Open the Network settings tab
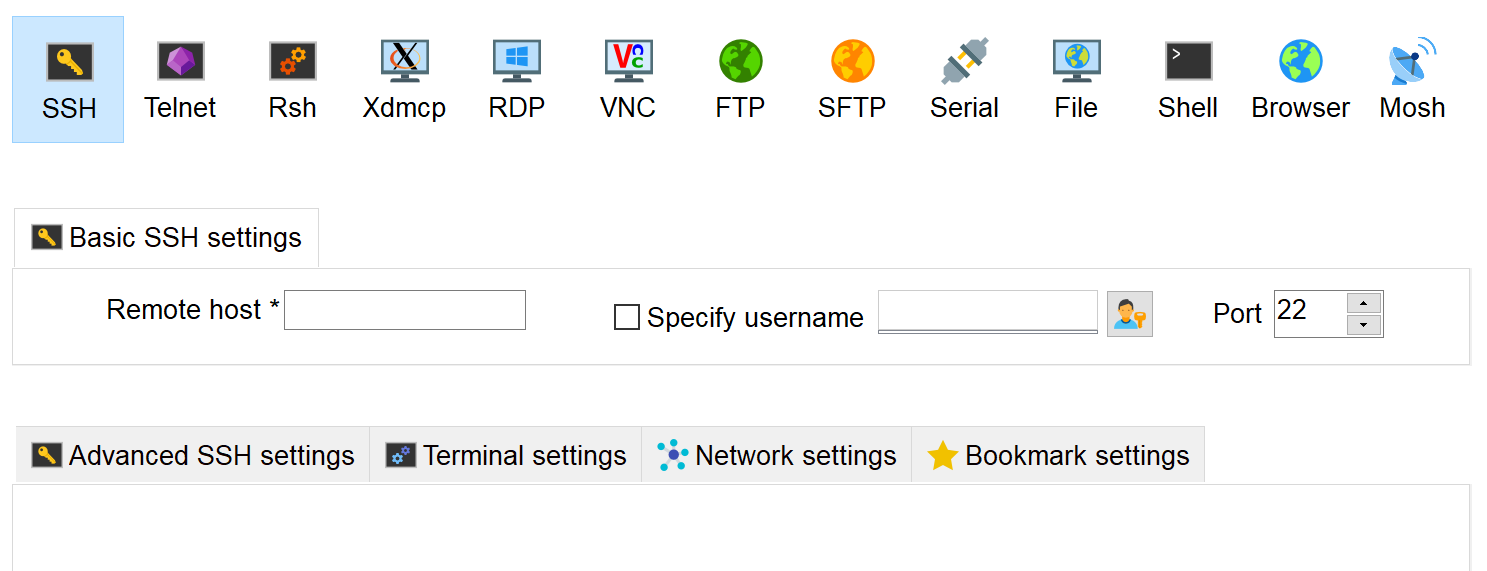 coord(777,456)
